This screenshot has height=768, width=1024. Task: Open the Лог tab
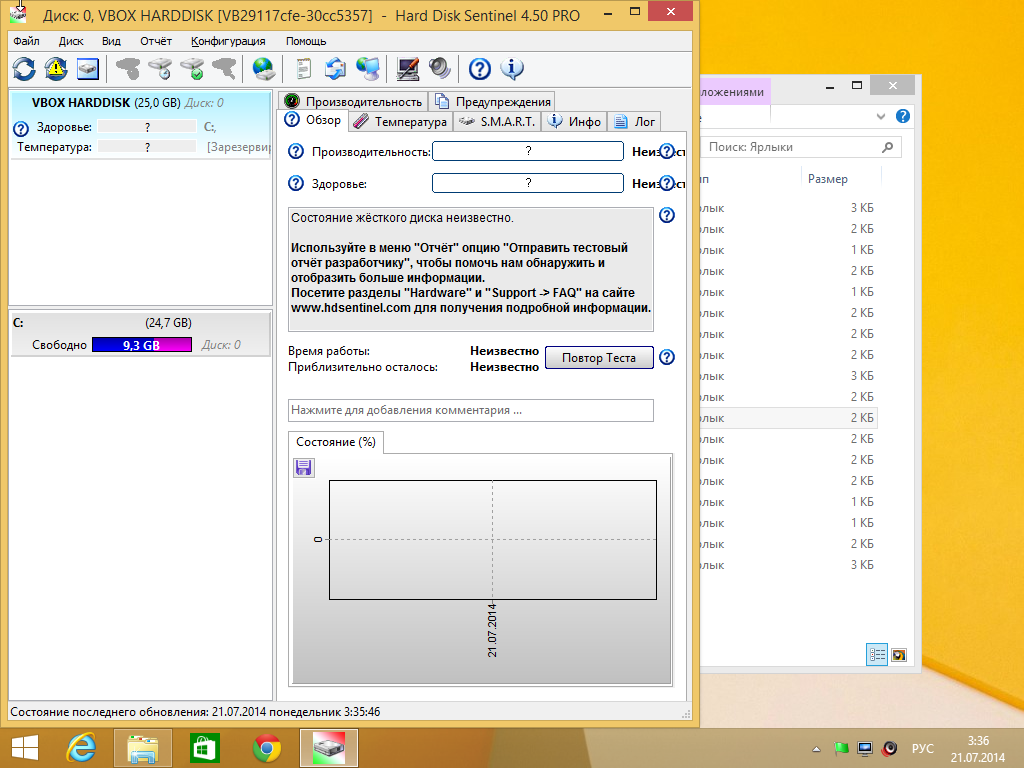click(x=634, y=121)
